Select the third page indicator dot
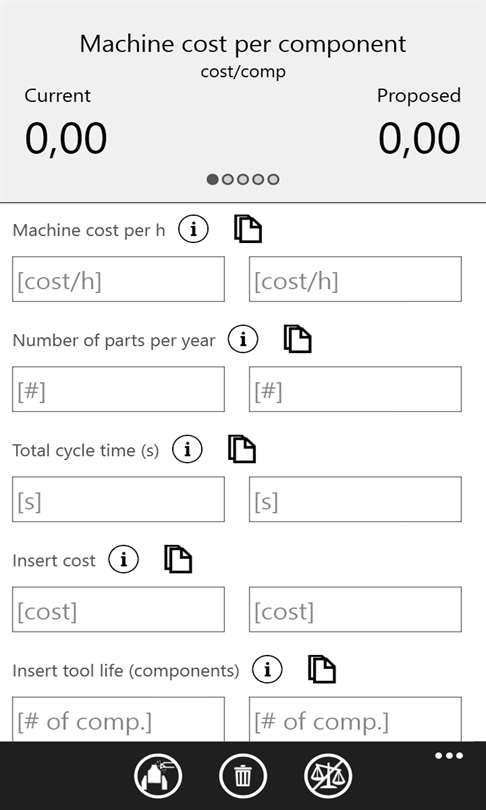The image size is (486, 810). point(243,179)
